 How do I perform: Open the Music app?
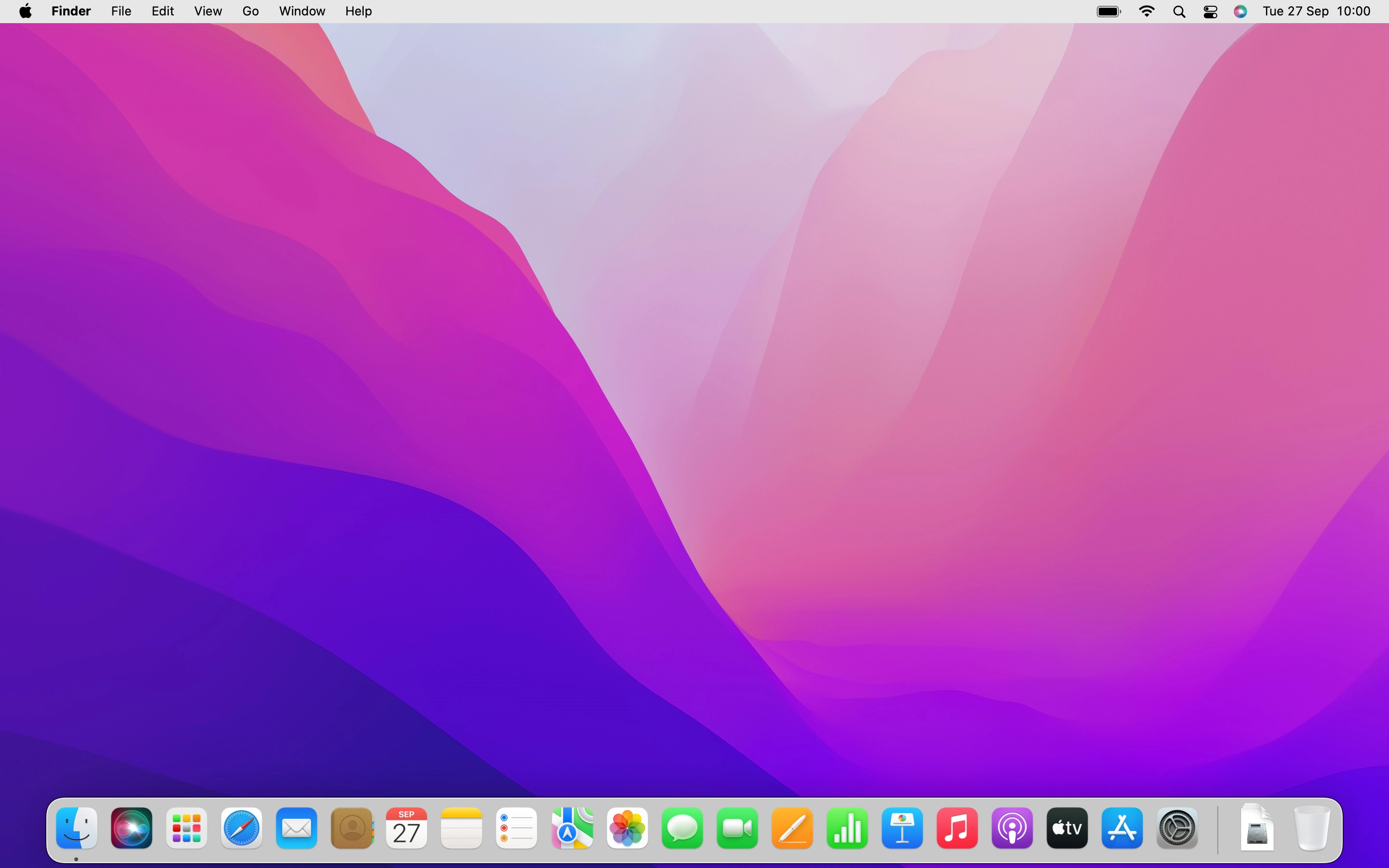(957, 828)
